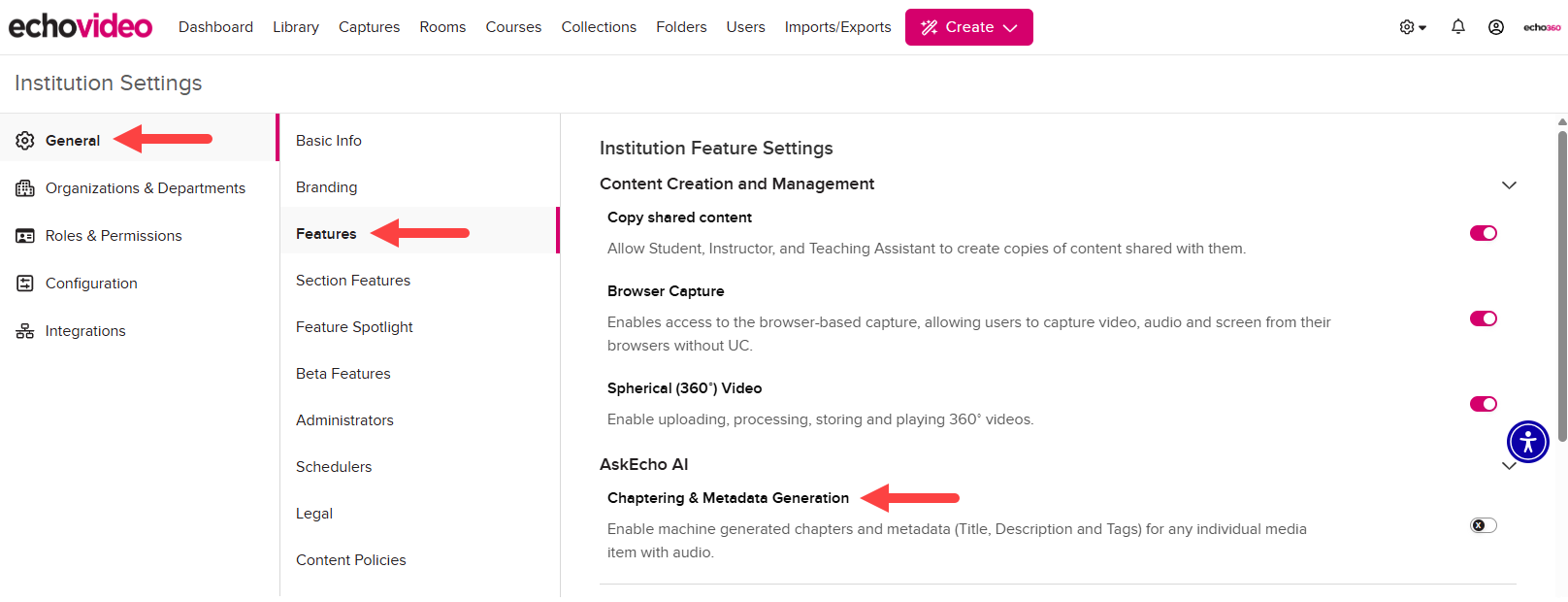This screenshot has width=1568, height=602.
Task: Open the accessibility widget icon
Action: pyautogui.click(x=1526, y=442)
